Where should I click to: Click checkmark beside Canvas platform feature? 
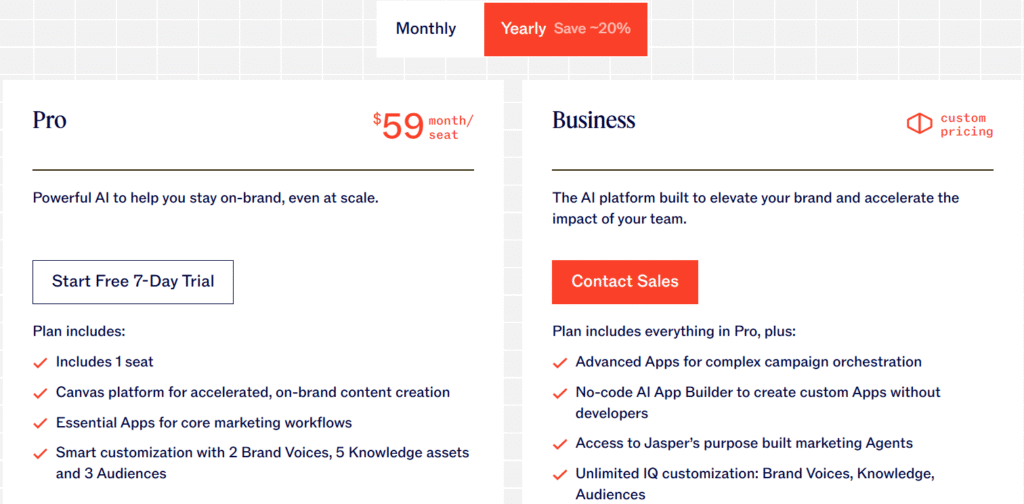click(x=41, y=393)
